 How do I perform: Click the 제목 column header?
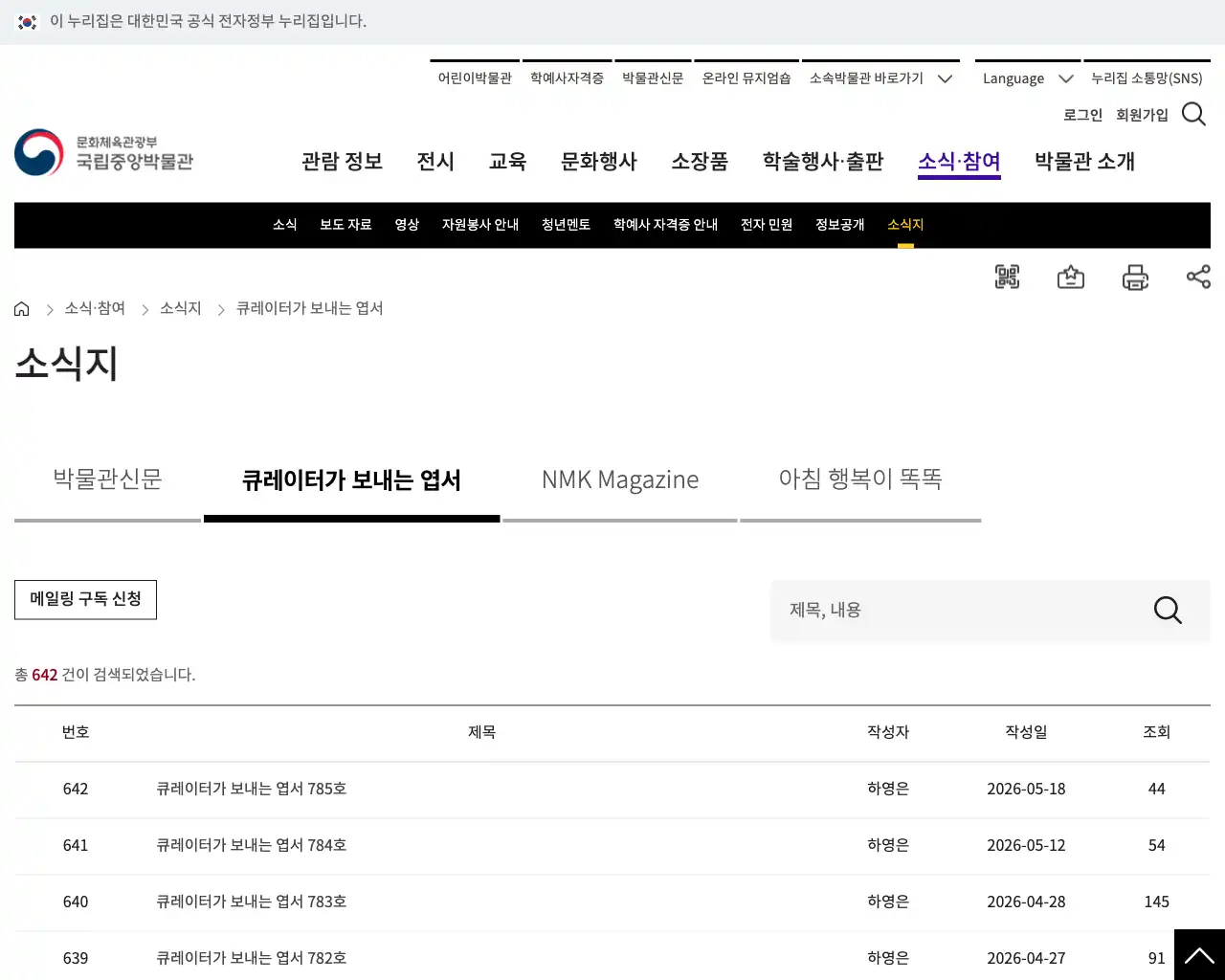(x=481, y=732)
